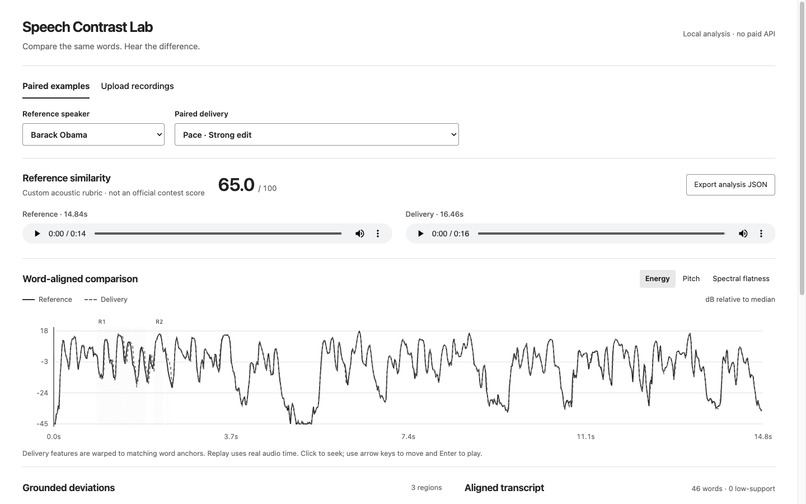
Task: Click the 'Reference · 14.84s' label
Action: pos(55,214)
